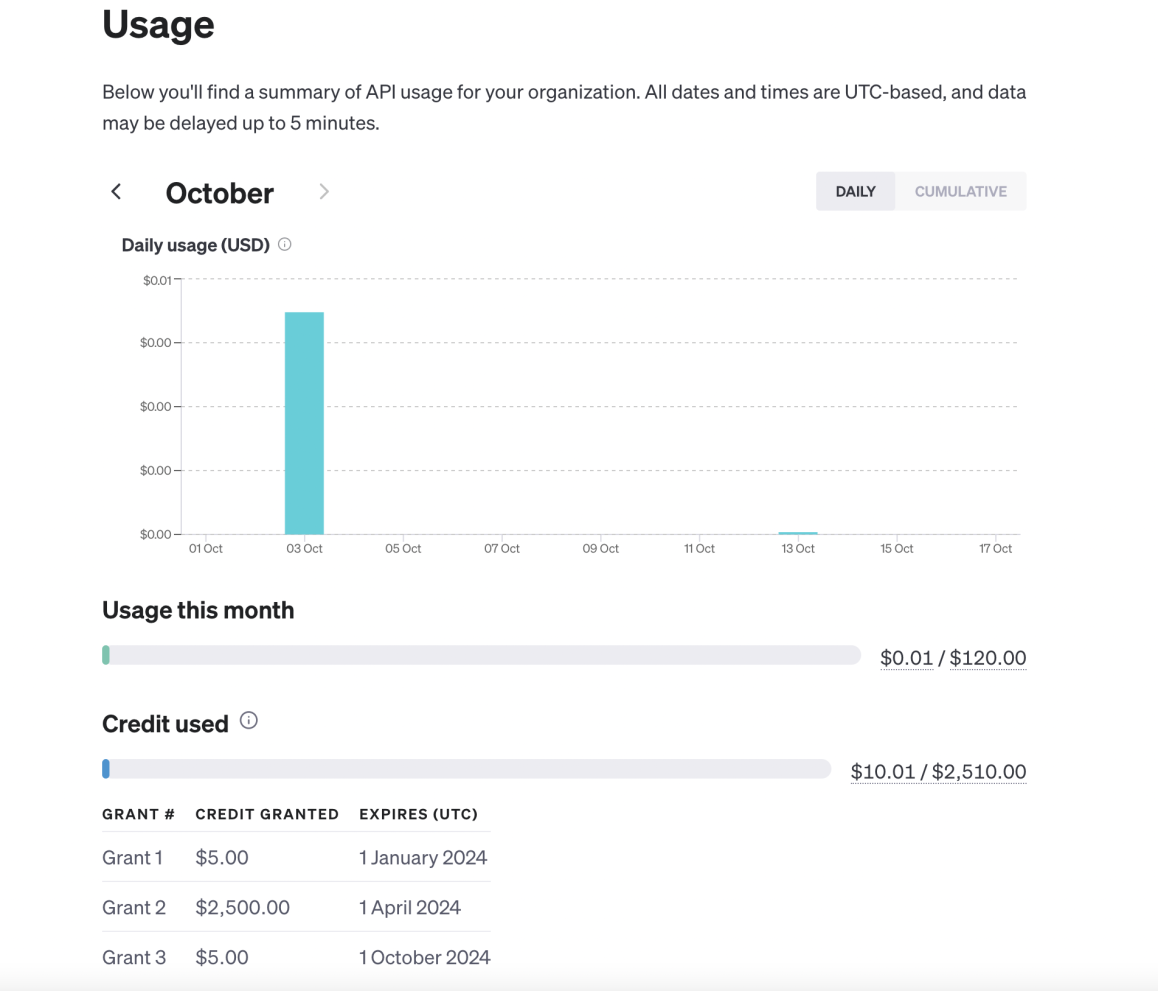
Task: Select the Grant 3 table row
Action: (x=296, y=957)
